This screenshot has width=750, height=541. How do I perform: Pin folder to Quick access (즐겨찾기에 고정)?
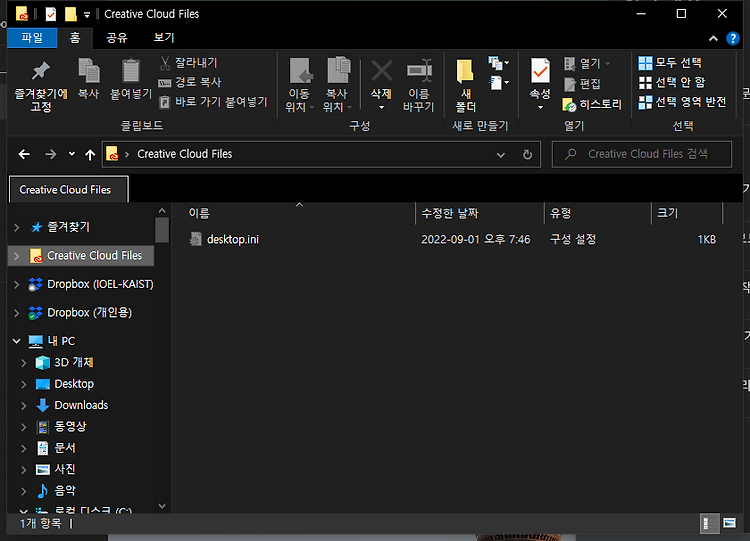pos(41,86)
